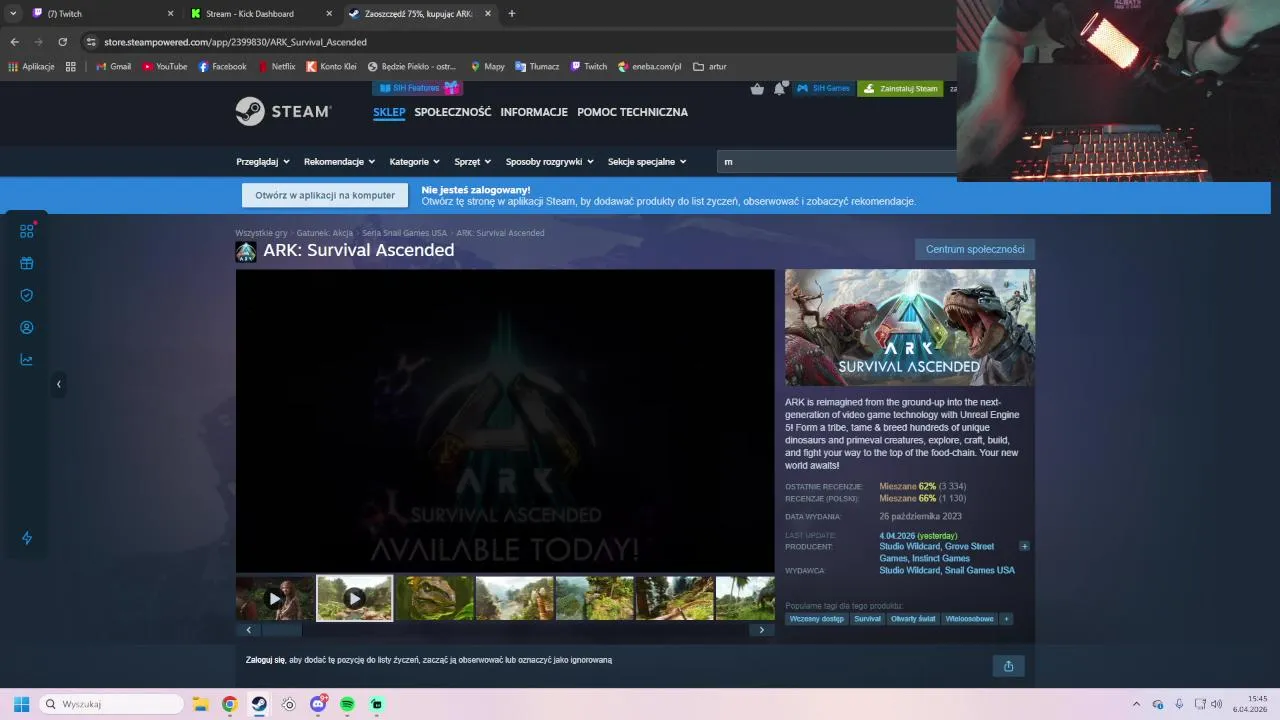The width and height of the screenshot is (1280, 720).
Task: Expand the Sprzęt dropdown
Action: [473, 161]
